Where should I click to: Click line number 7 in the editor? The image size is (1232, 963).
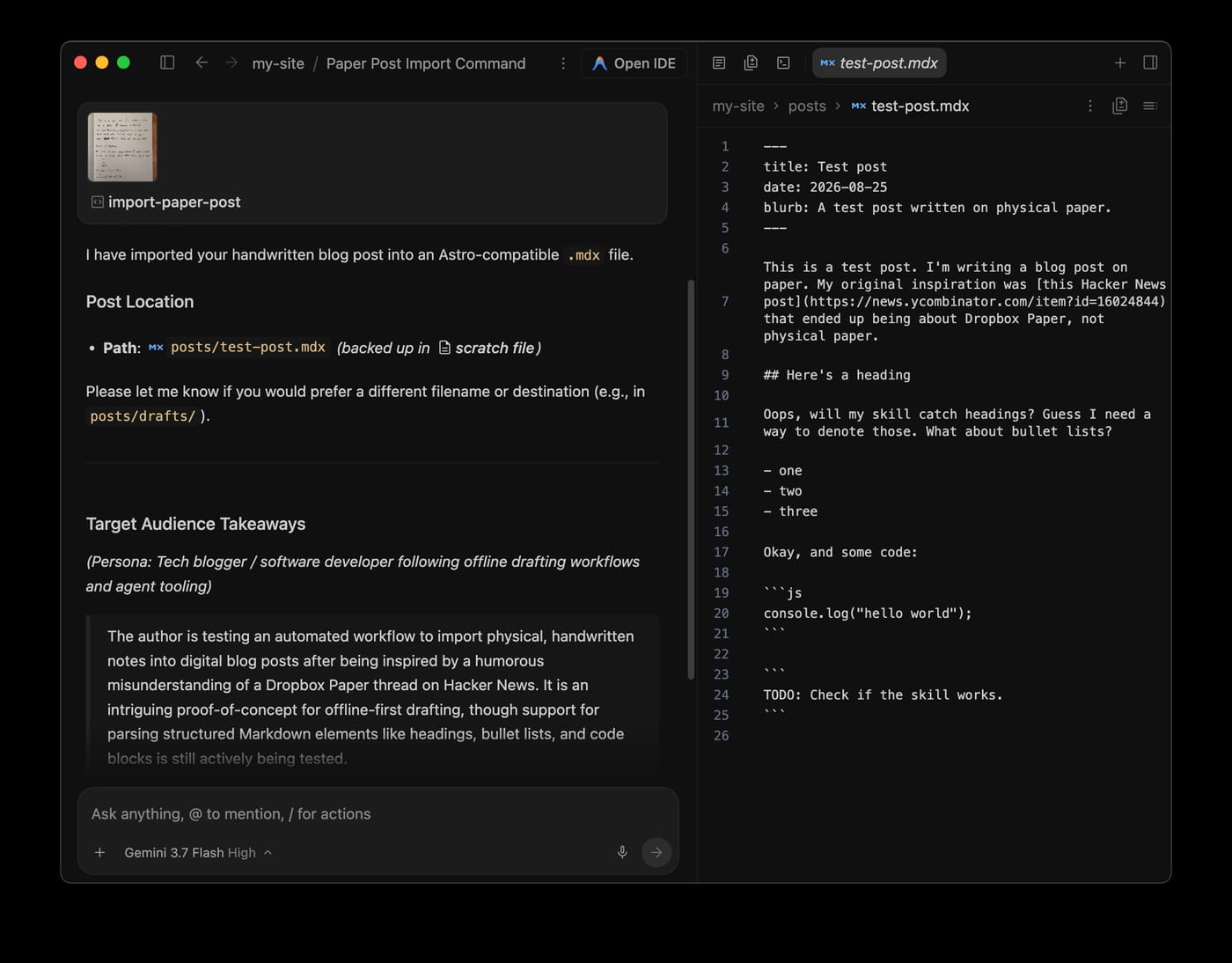(x=725, y=301)
